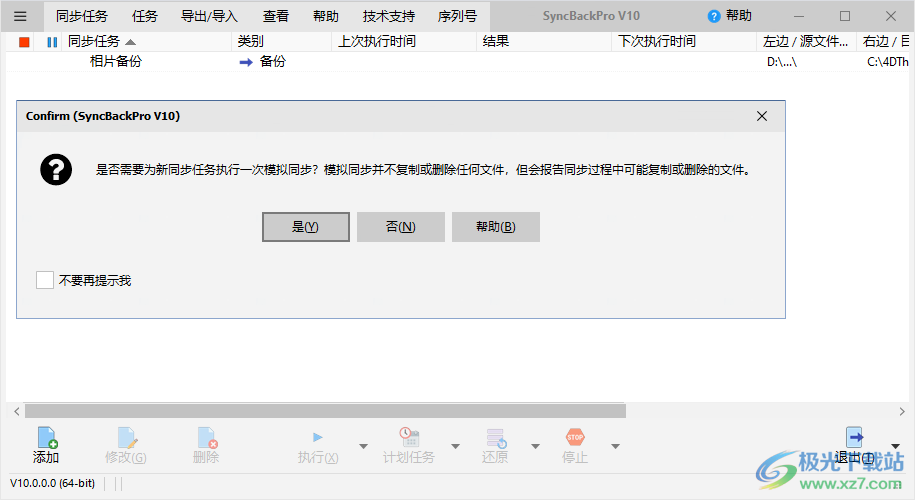This screenshot has height=500, width=915.
Task: Click the 执行(X) run icon
Action: point(317,438)
